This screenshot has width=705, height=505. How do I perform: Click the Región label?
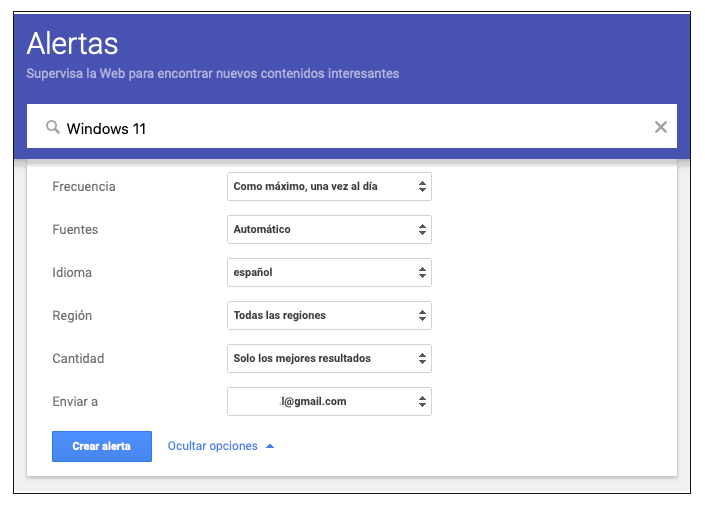[72, 316]
